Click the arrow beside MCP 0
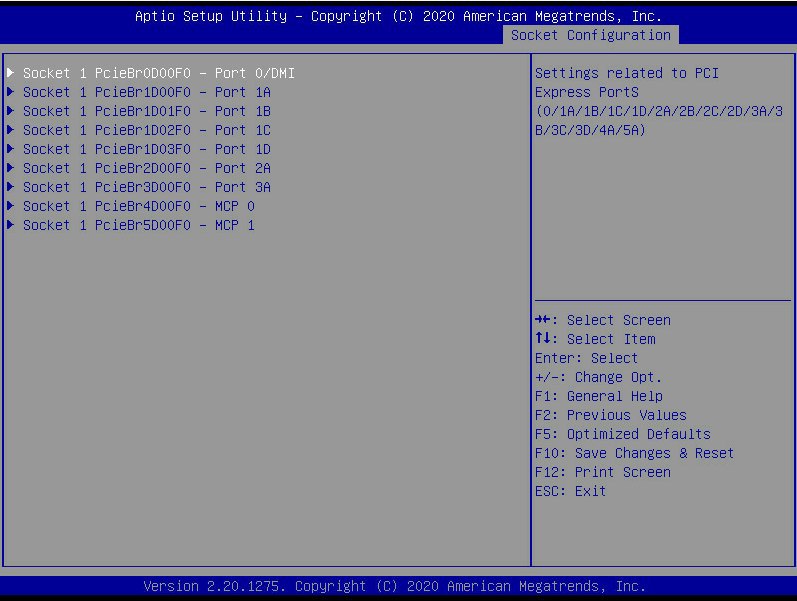The height and width of the screenshot is (601, 797). 10,206
